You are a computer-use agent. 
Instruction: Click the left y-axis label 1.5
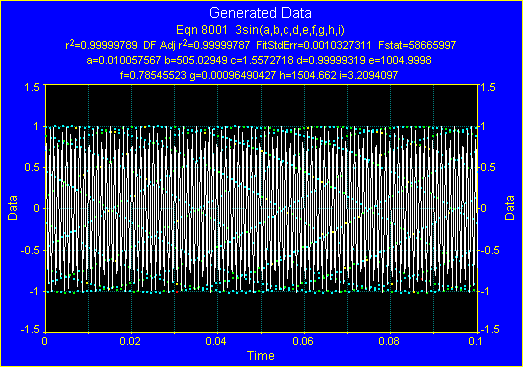pos(32,87)
